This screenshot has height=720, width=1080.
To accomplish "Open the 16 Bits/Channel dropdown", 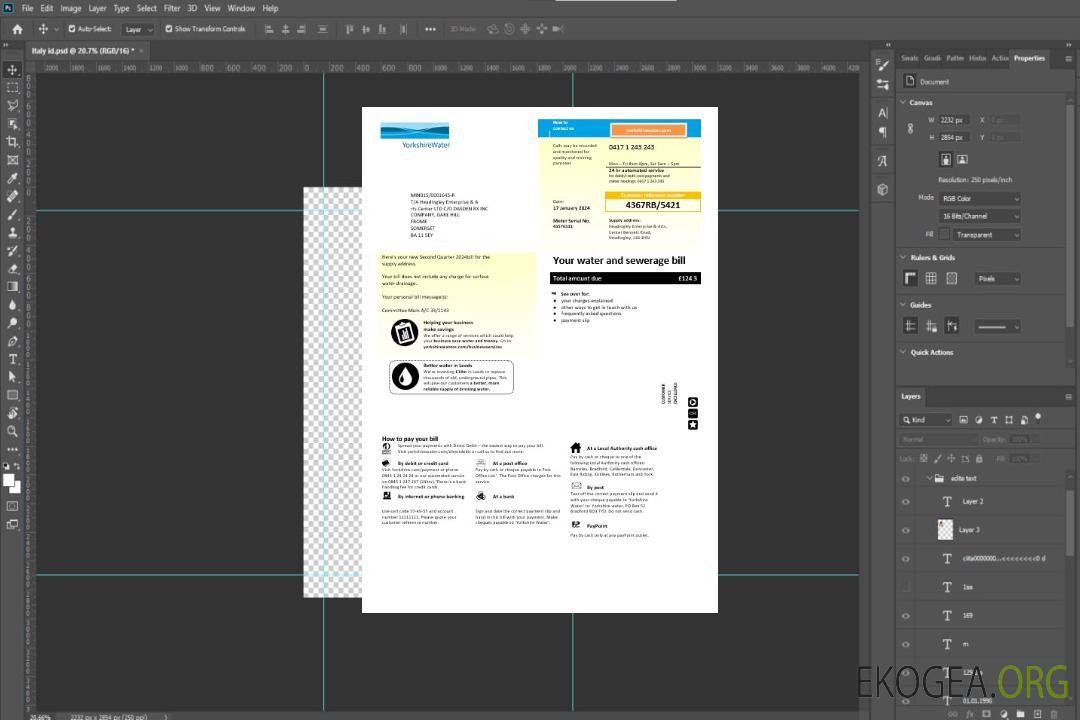I will pos(979,216).
